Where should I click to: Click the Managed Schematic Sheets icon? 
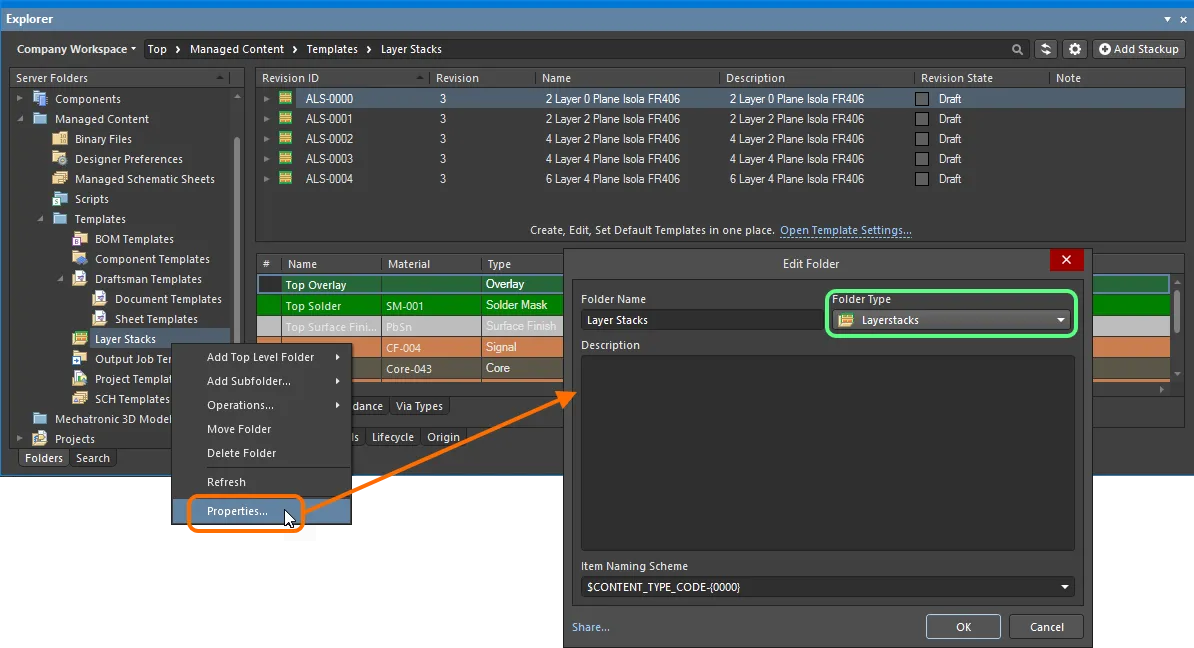(60, 178)
